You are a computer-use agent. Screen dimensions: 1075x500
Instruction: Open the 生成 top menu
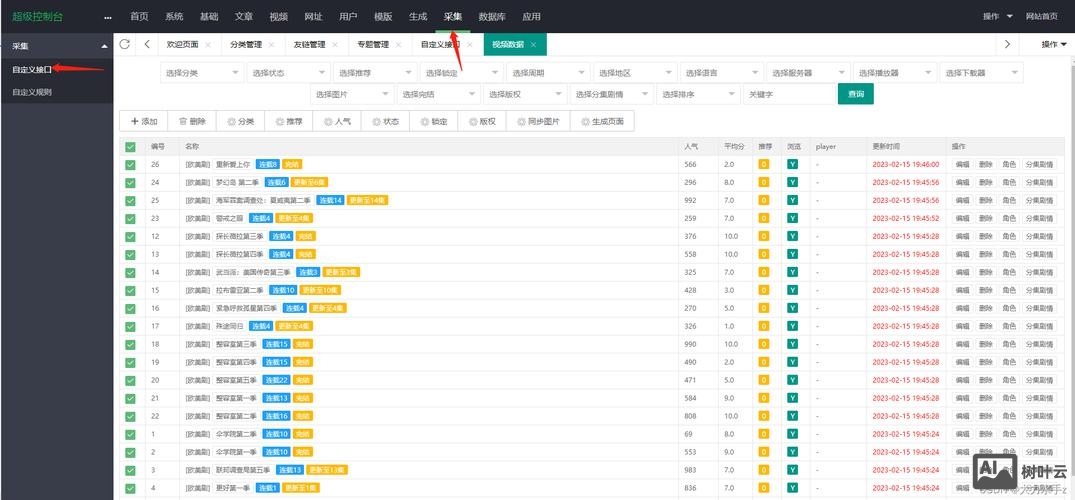click(x=418, y=16)
